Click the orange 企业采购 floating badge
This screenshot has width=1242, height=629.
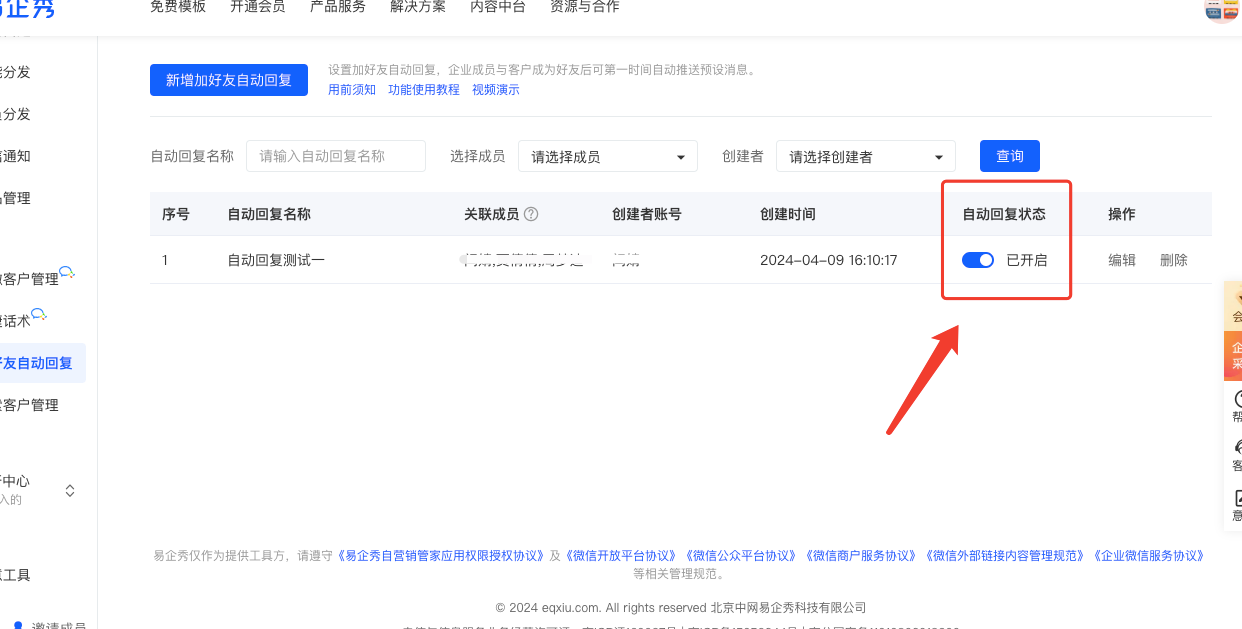click(x=1234, y=355)
